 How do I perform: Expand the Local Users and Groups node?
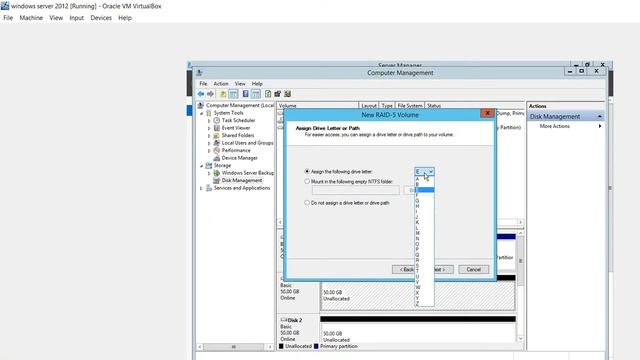tap(209, 143)
